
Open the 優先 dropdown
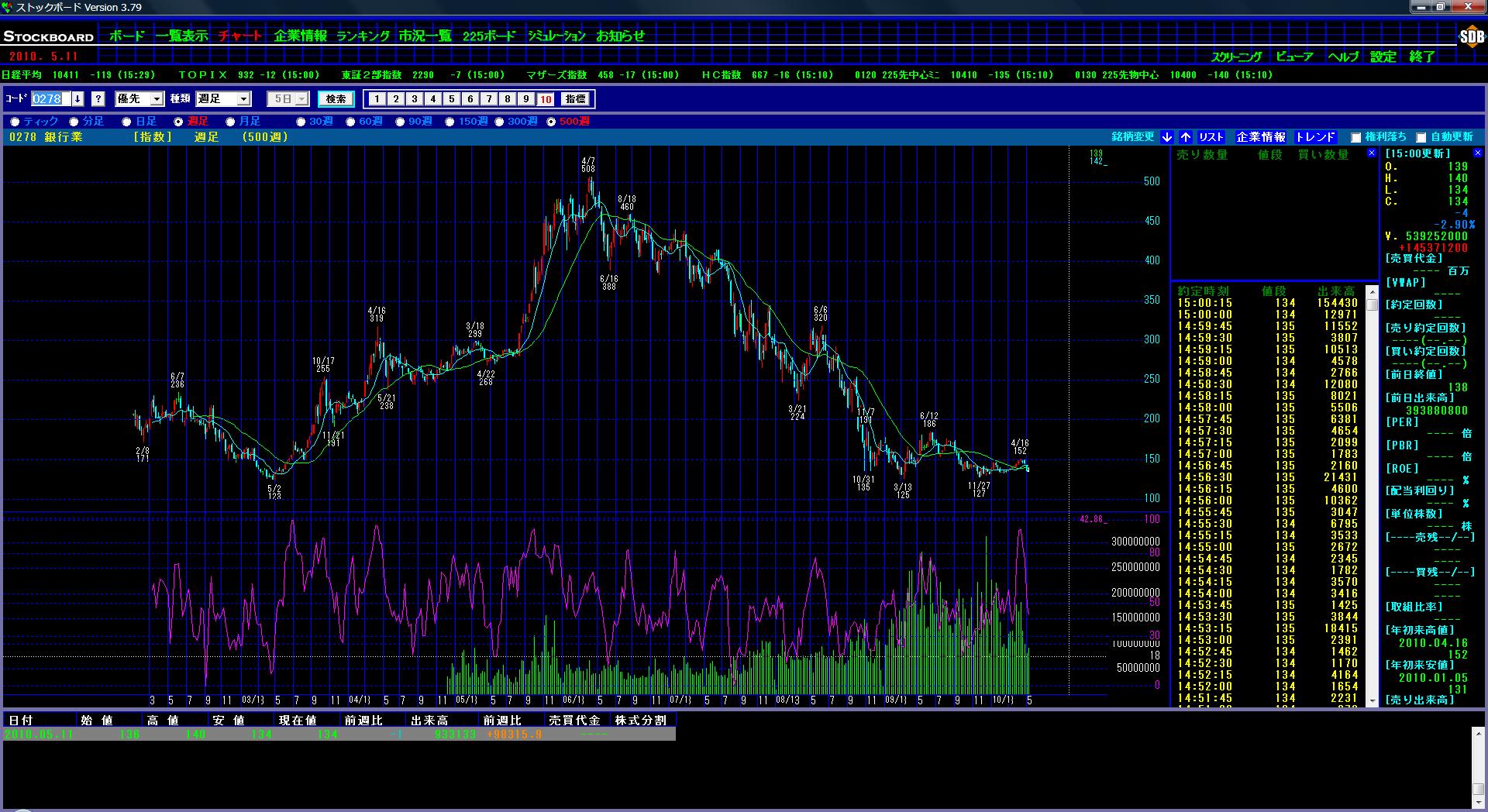pos(157,99)
